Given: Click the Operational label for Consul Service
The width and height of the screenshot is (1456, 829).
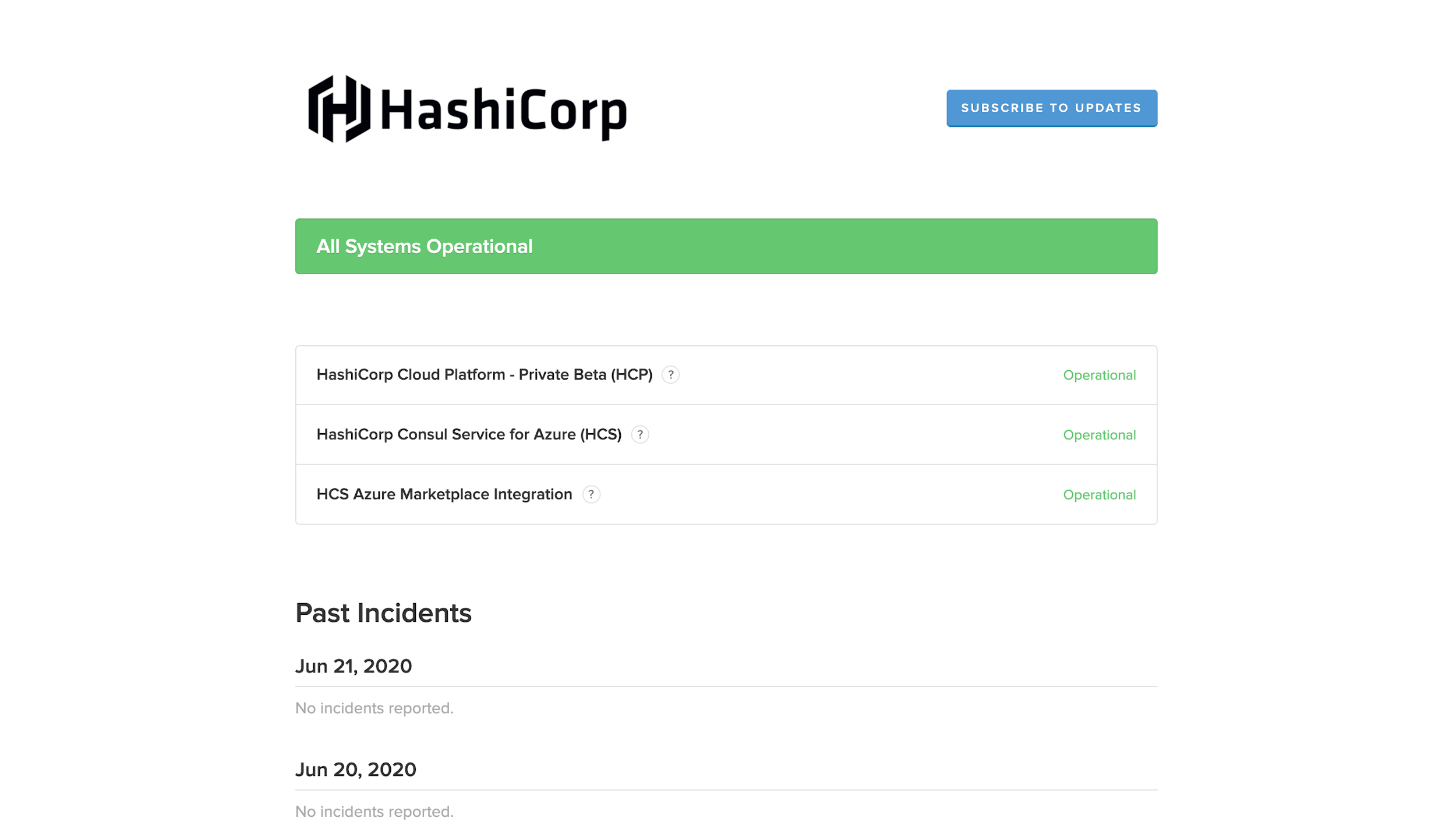Looking at the screenshot, I should (1100, 435).
